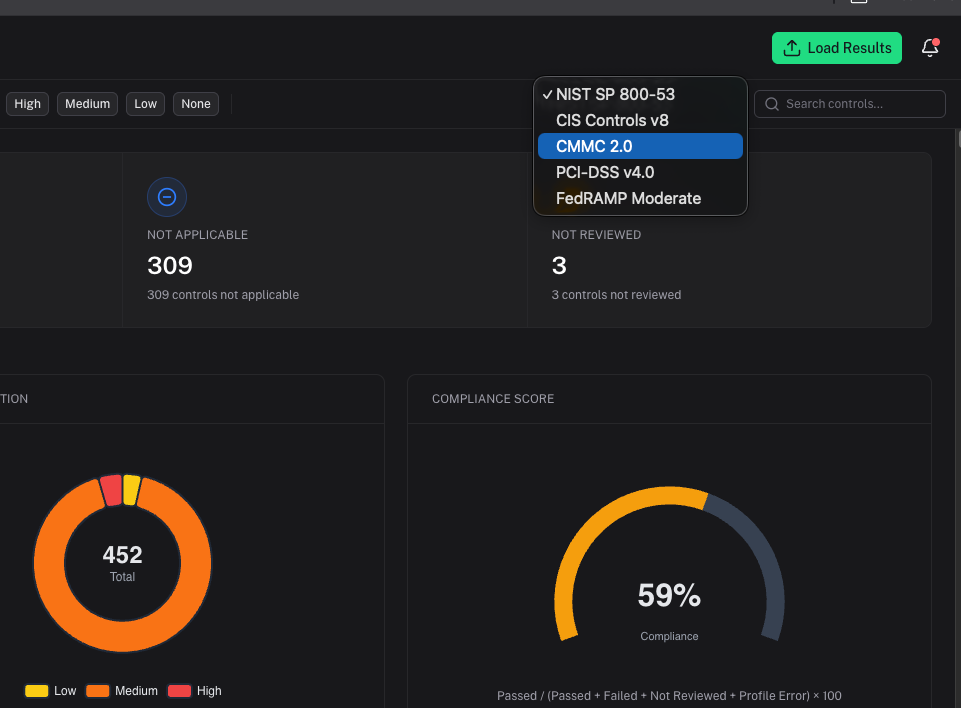The height and width of the screenshot is (708, 961).
Task: Toggle the High severity filter
Action: (28, 104)
